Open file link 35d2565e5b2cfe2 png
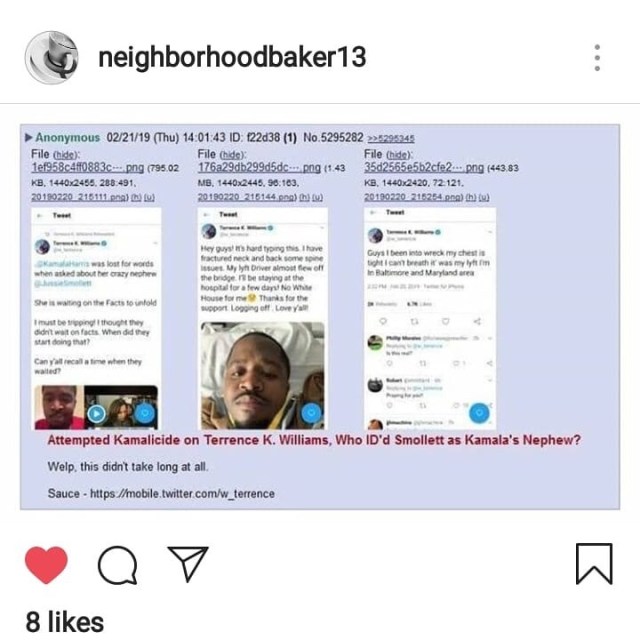The height and width of the screenshot is (640, 640). pyautogui.click(x=424, y=167)
